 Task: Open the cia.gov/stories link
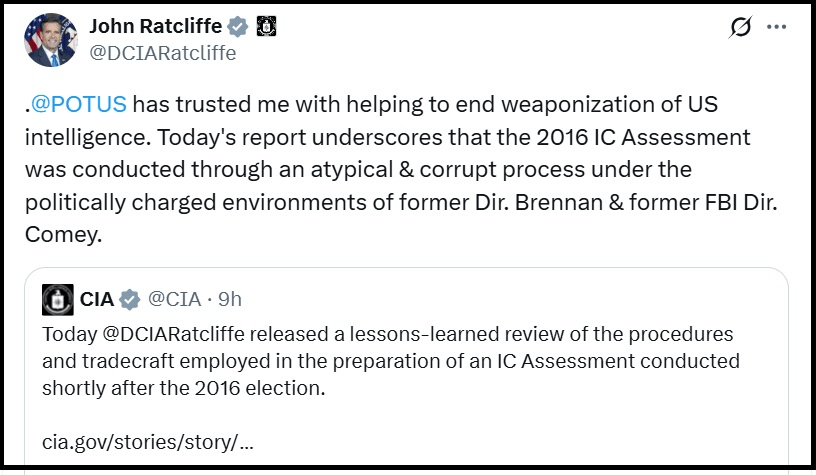(x=147, y=440)
